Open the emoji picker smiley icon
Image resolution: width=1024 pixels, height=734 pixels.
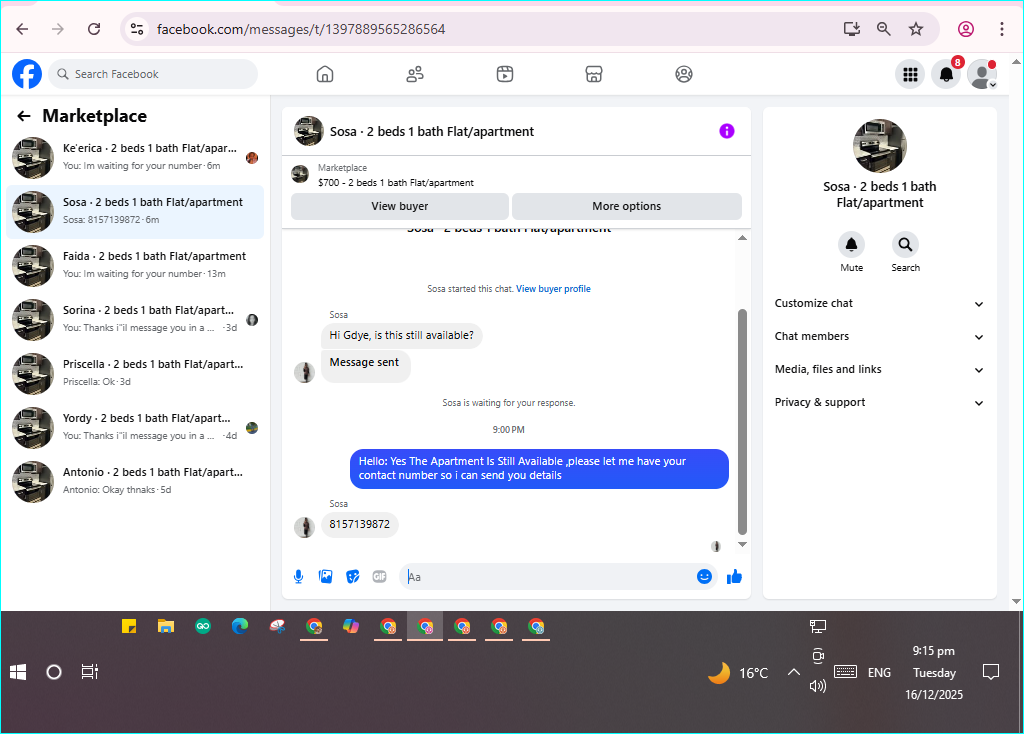[704, 577]
